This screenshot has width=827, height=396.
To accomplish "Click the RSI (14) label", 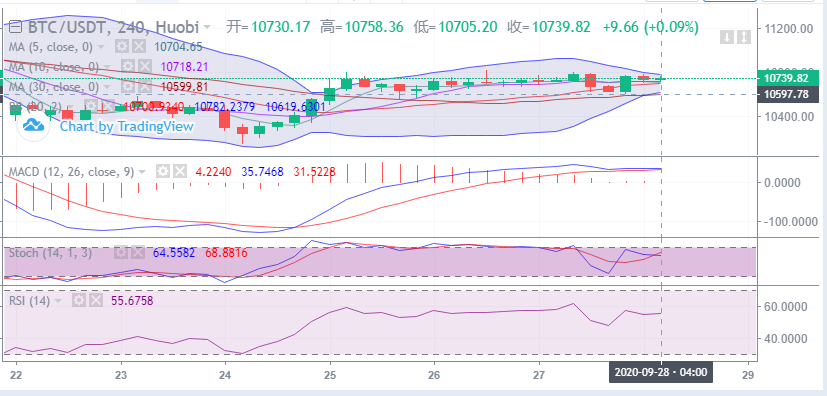I will 29,301.
